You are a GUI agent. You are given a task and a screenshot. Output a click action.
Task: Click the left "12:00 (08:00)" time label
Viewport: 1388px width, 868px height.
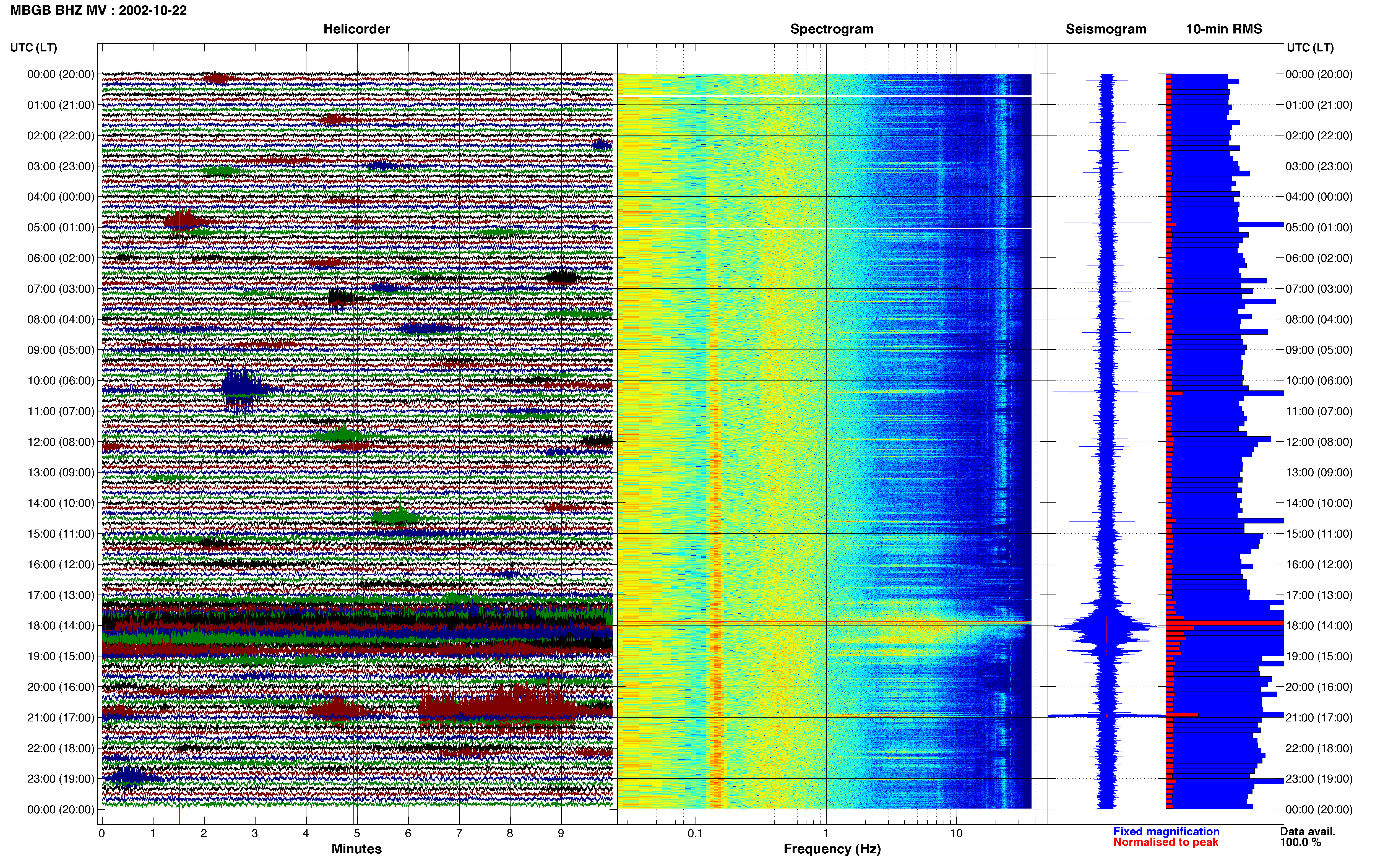(61, 442)
